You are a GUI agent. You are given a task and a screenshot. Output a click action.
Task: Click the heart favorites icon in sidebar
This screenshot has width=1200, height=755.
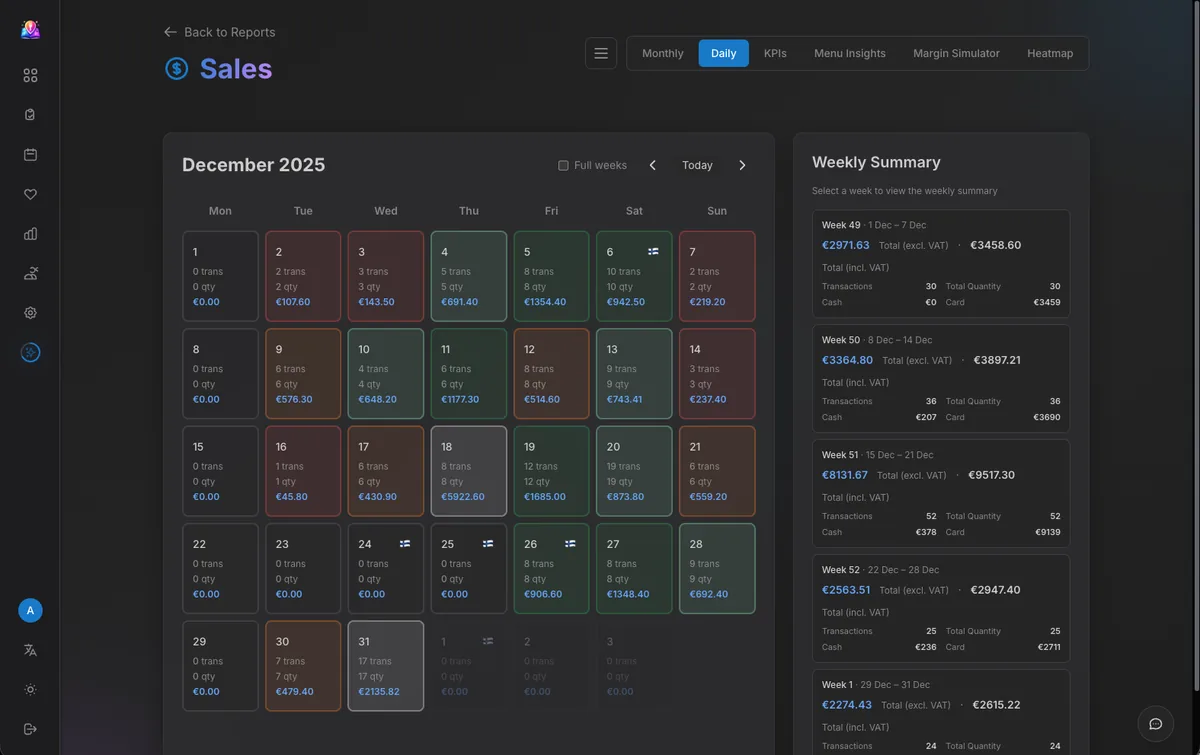[x=30, y=194]
